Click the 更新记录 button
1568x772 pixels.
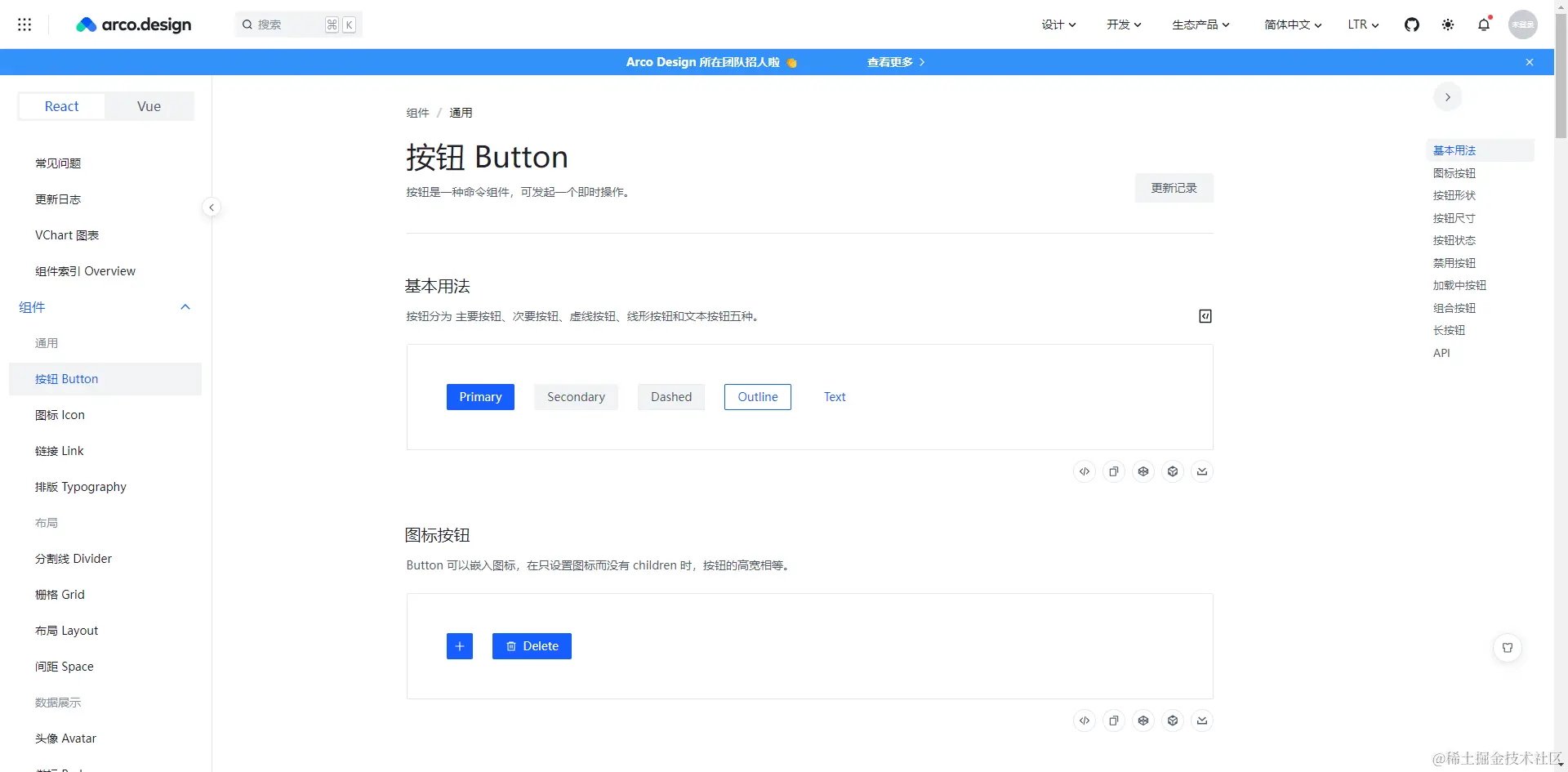(1174, 188)
